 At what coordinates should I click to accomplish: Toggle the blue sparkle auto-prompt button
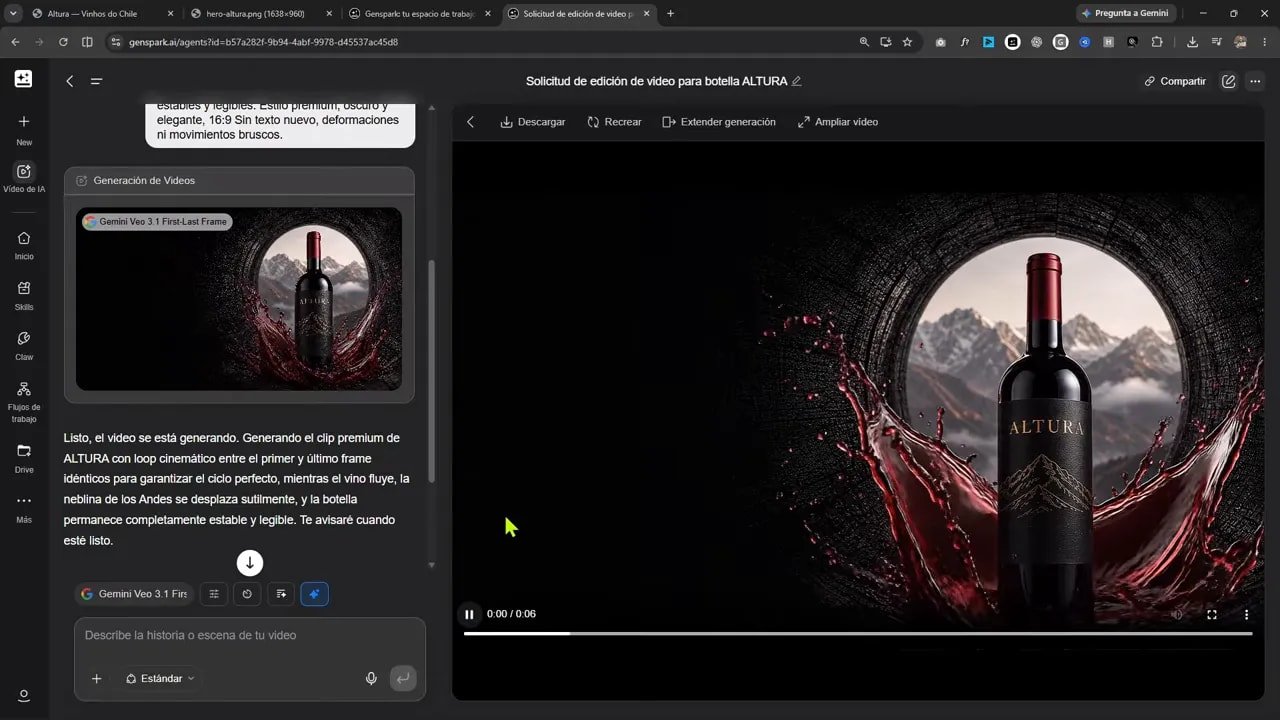[x=314, y=594]
